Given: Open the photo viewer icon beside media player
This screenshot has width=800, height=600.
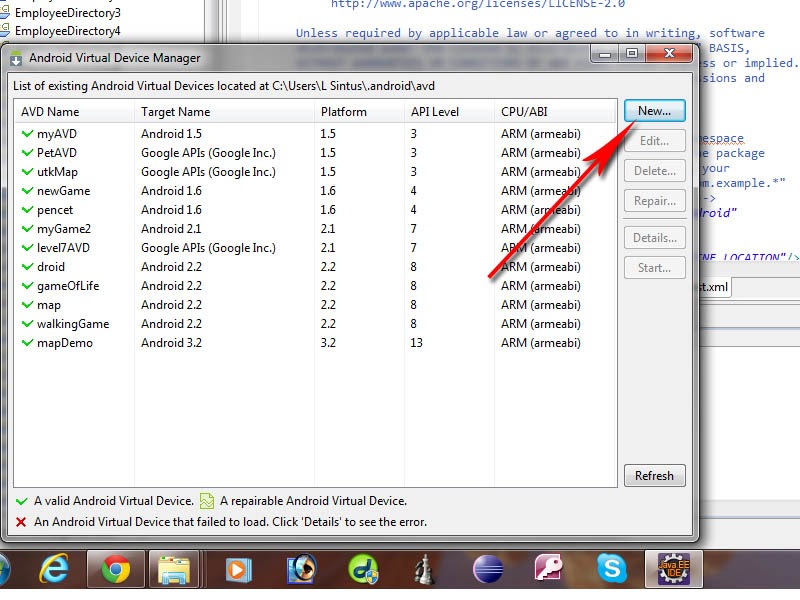Looking at the screenshot, I should tap(301, 568).
